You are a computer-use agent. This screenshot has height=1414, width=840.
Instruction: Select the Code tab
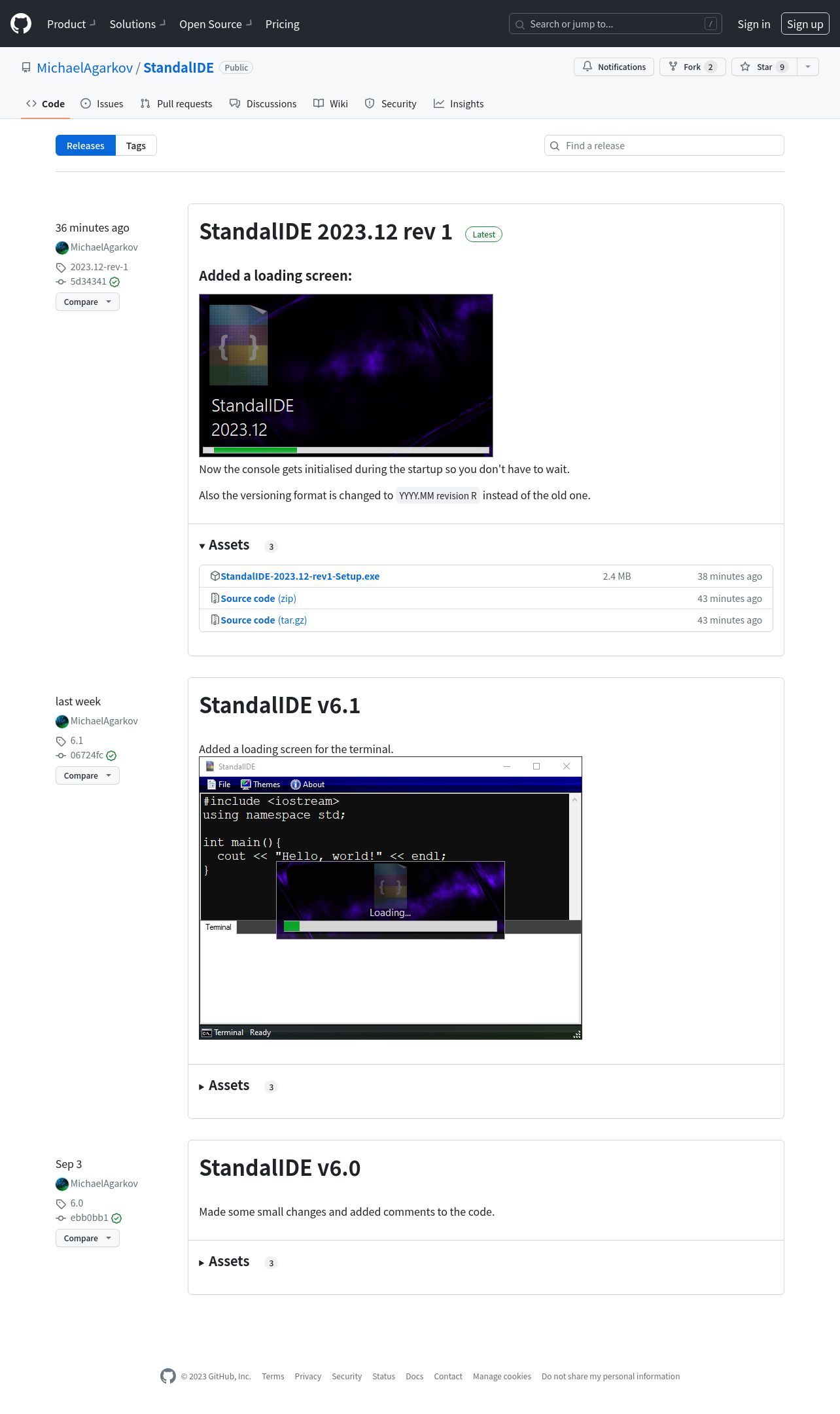pyautogui.click(x=45, y=103)
